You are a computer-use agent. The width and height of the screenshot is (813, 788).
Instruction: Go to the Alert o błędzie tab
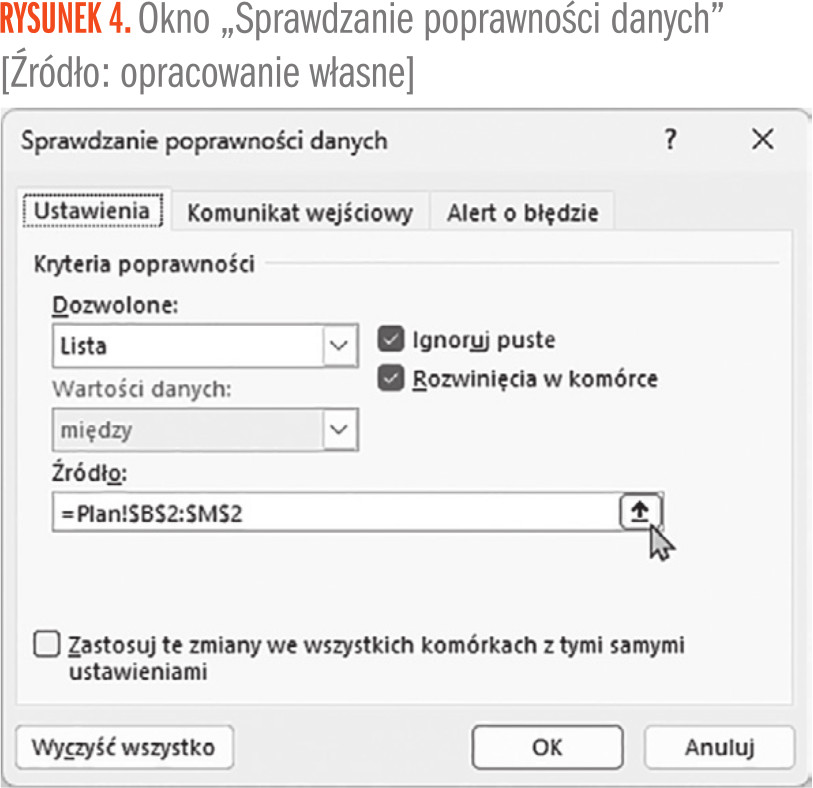pyautogui.click(x=522, y=213)
